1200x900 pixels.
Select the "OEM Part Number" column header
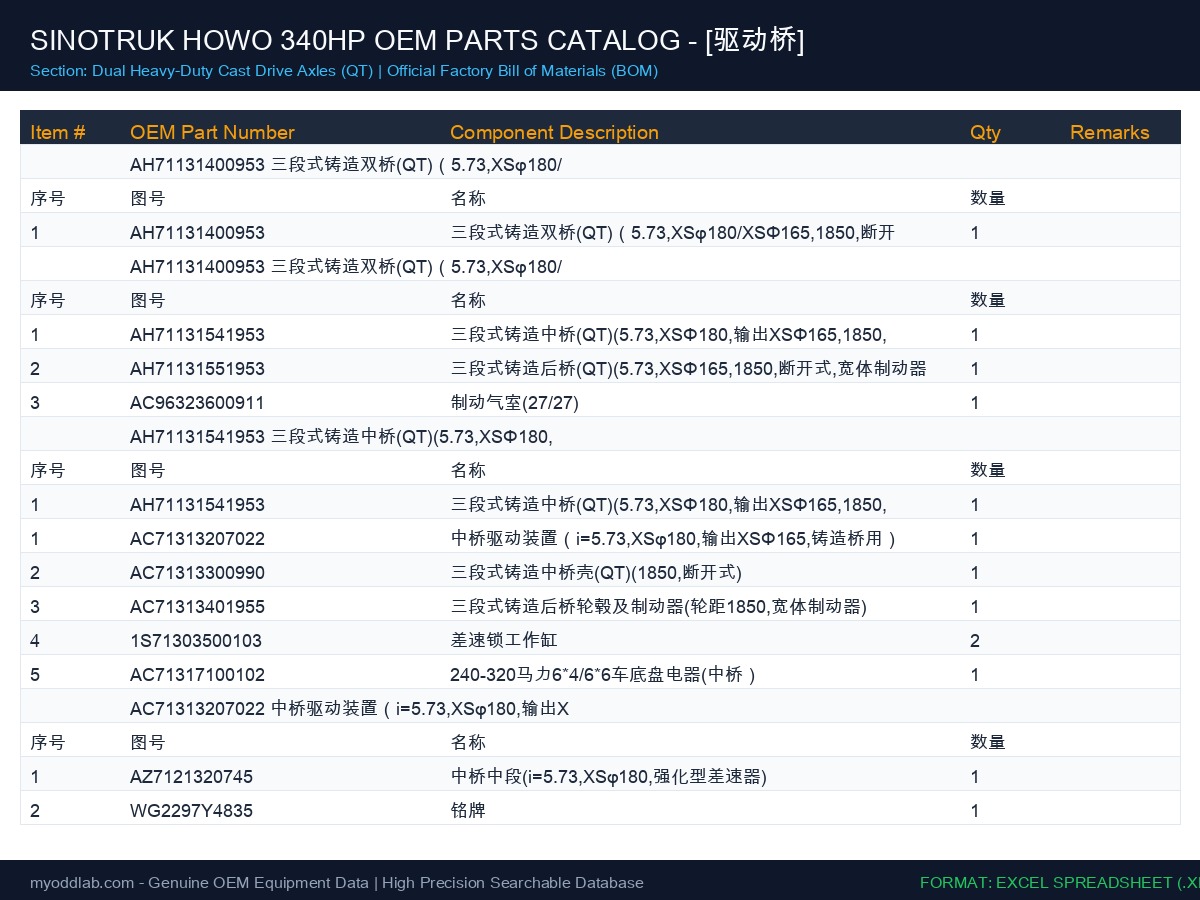coord(212,132)
